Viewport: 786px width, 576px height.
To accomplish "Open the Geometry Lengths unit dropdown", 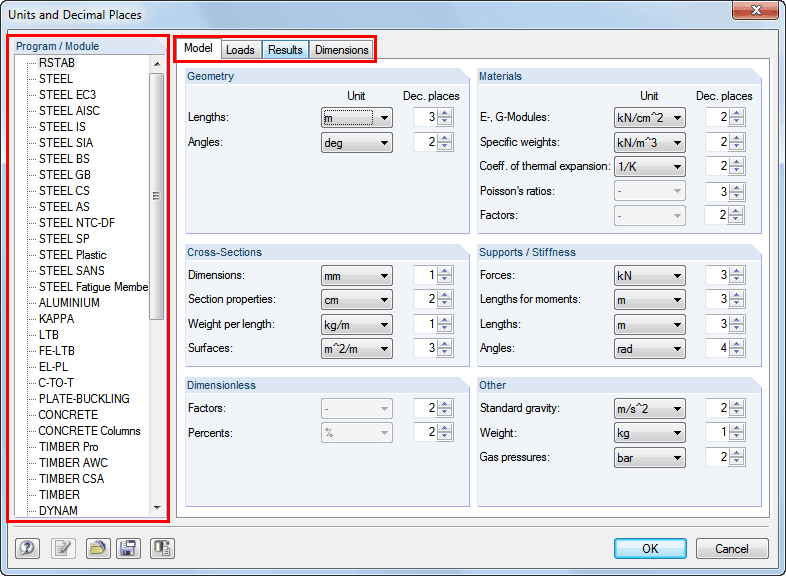I will pos(356,118).
